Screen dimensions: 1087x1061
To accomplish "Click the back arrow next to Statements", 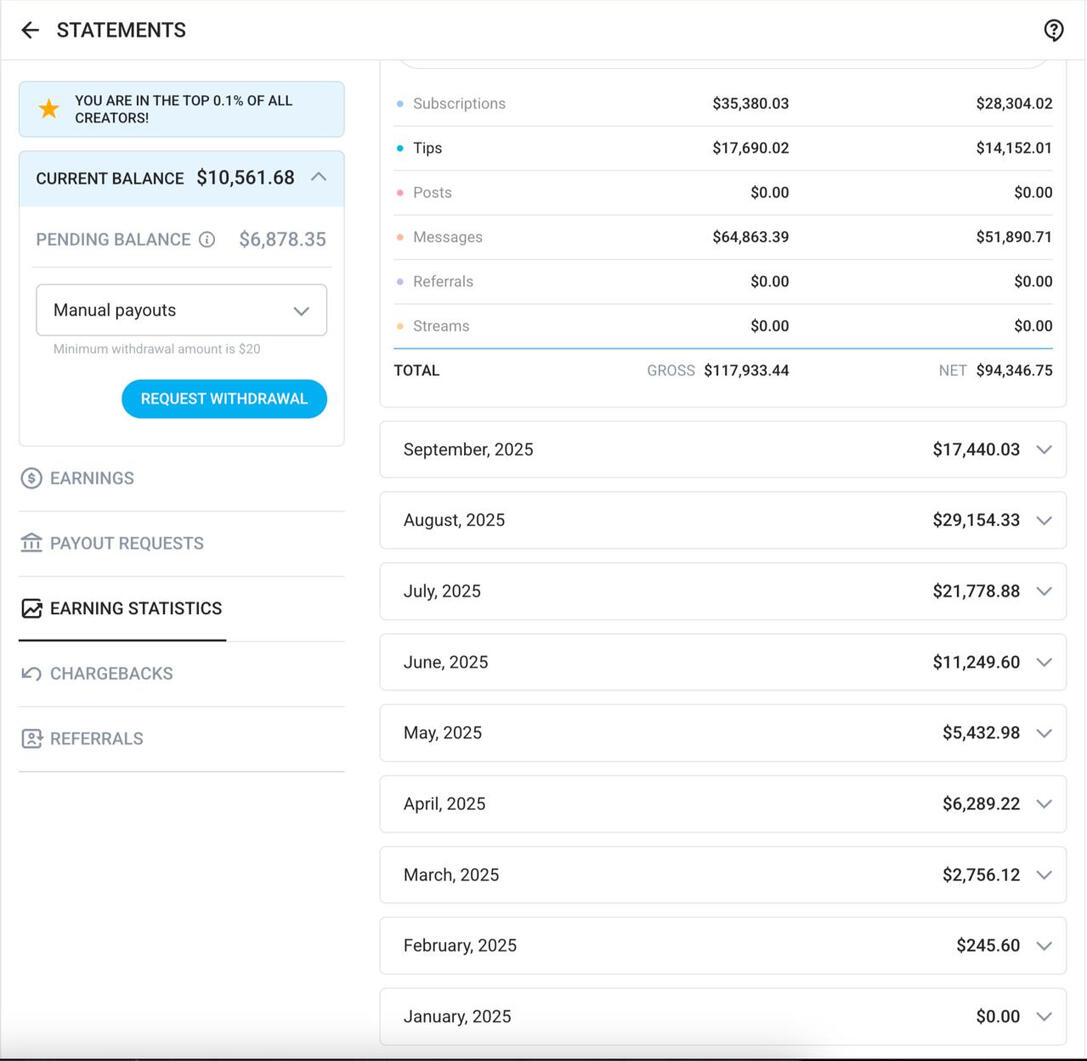I will [x=30, y=30].
